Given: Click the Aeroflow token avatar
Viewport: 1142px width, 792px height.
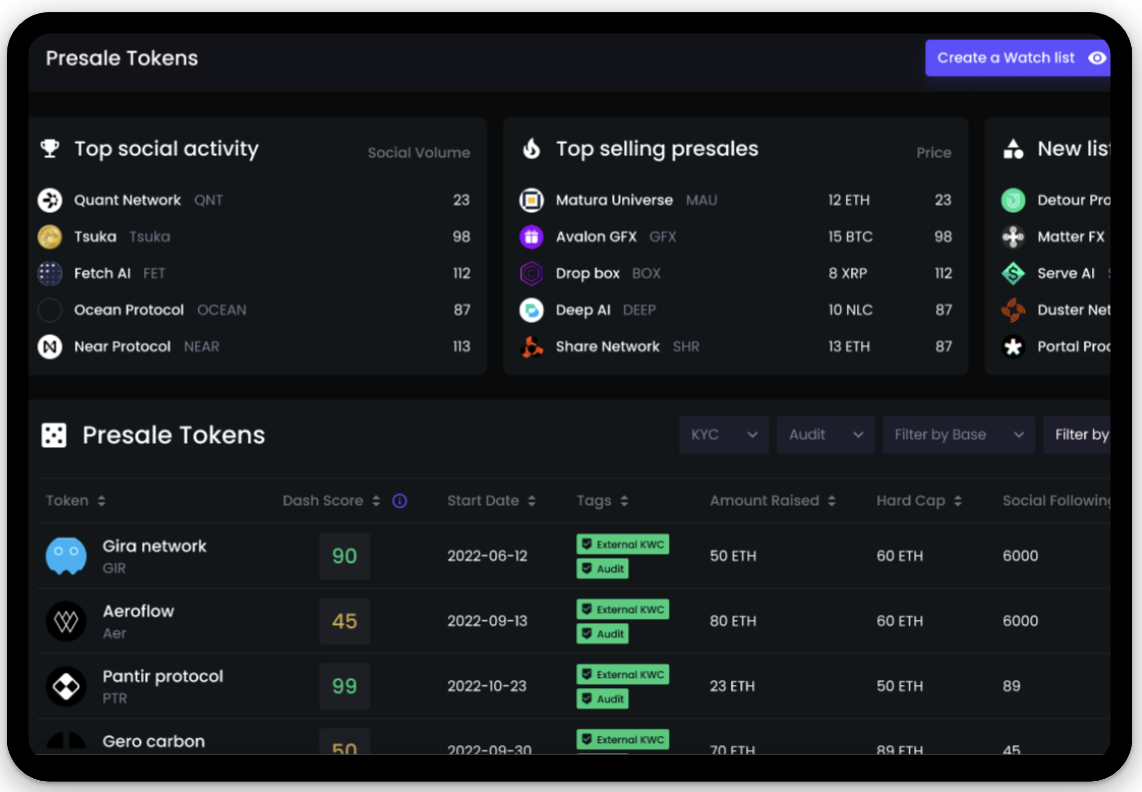Looking at the screenshot, I should pyautogui.click(x=66, y=621).
